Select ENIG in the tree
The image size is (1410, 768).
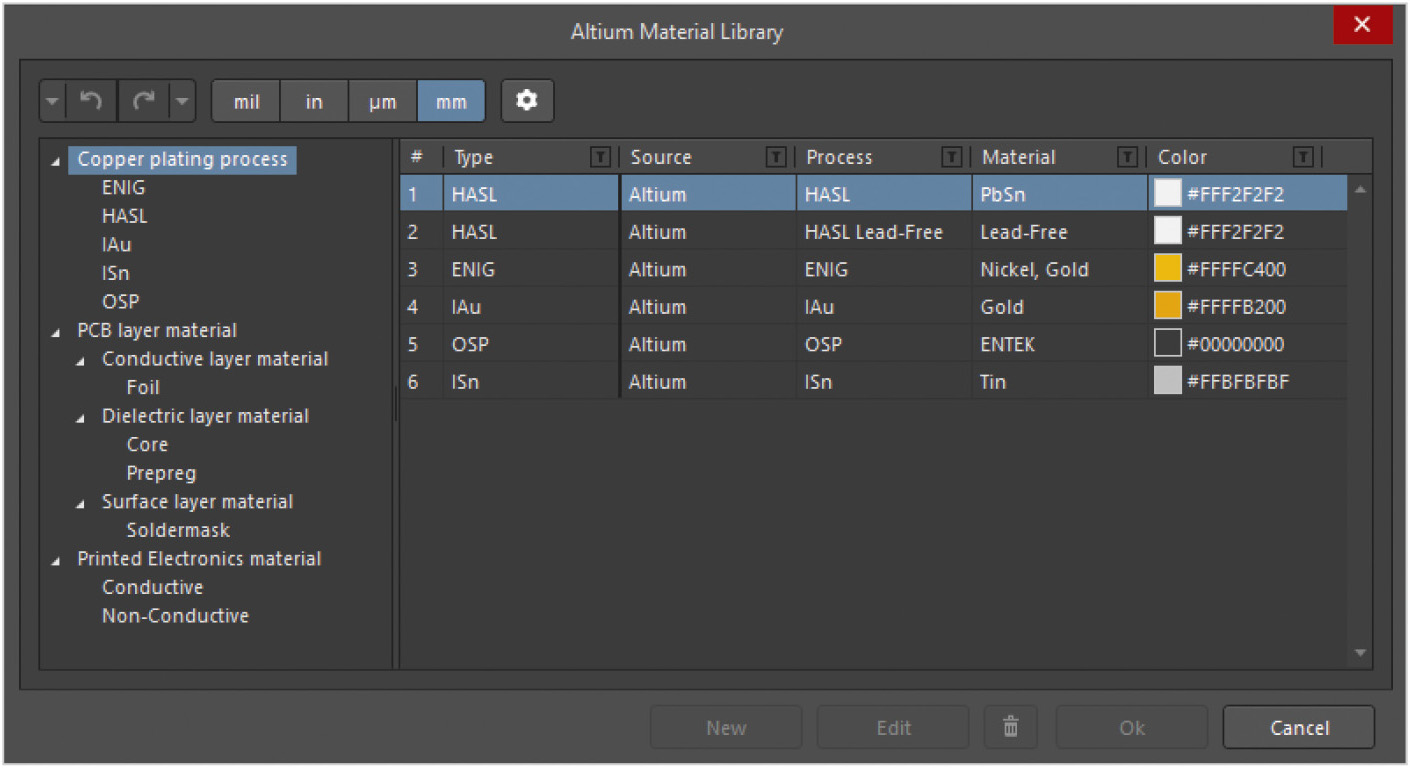(x=123, y=187)
